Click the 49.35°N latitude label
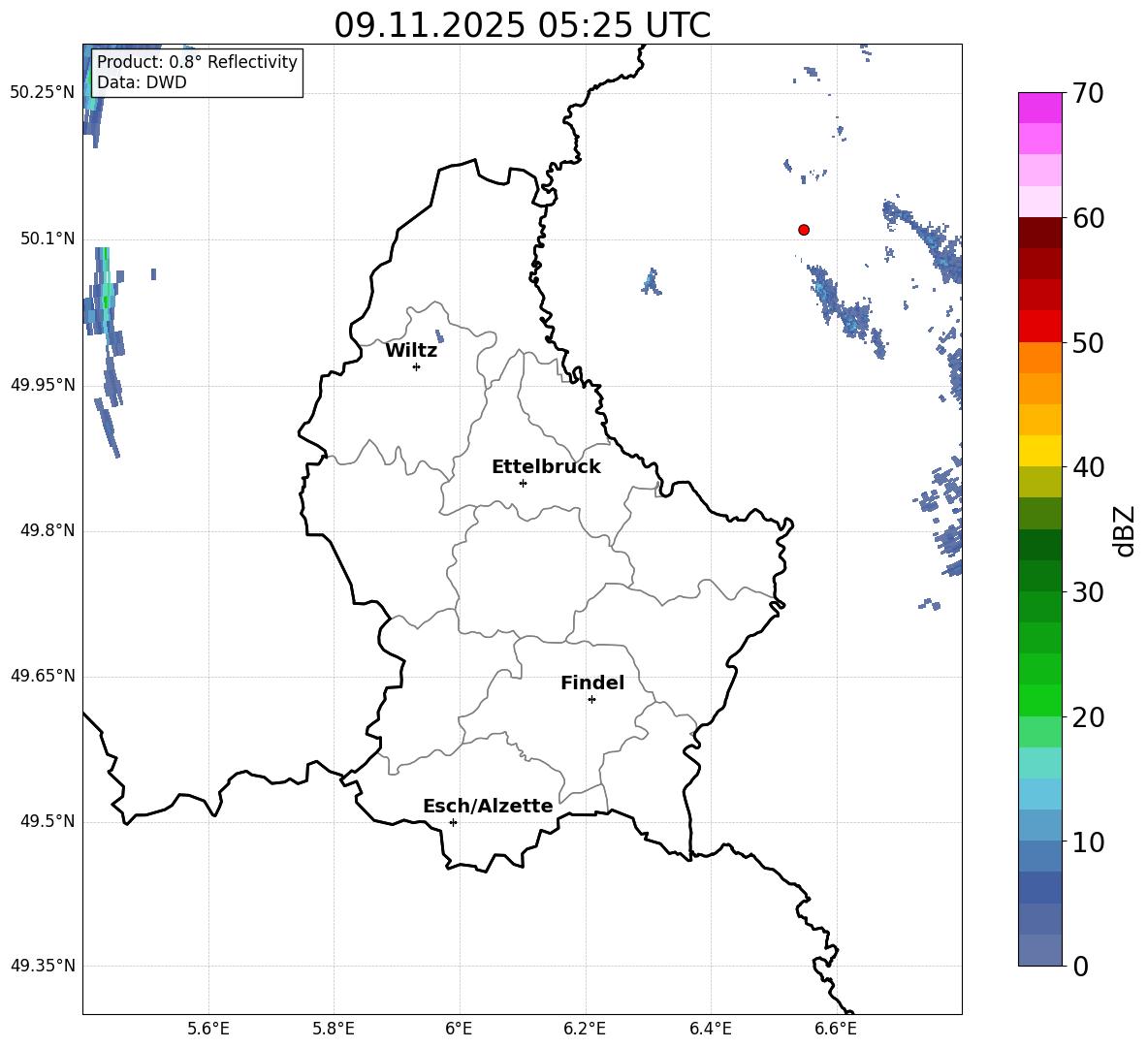 click(43, 966)
